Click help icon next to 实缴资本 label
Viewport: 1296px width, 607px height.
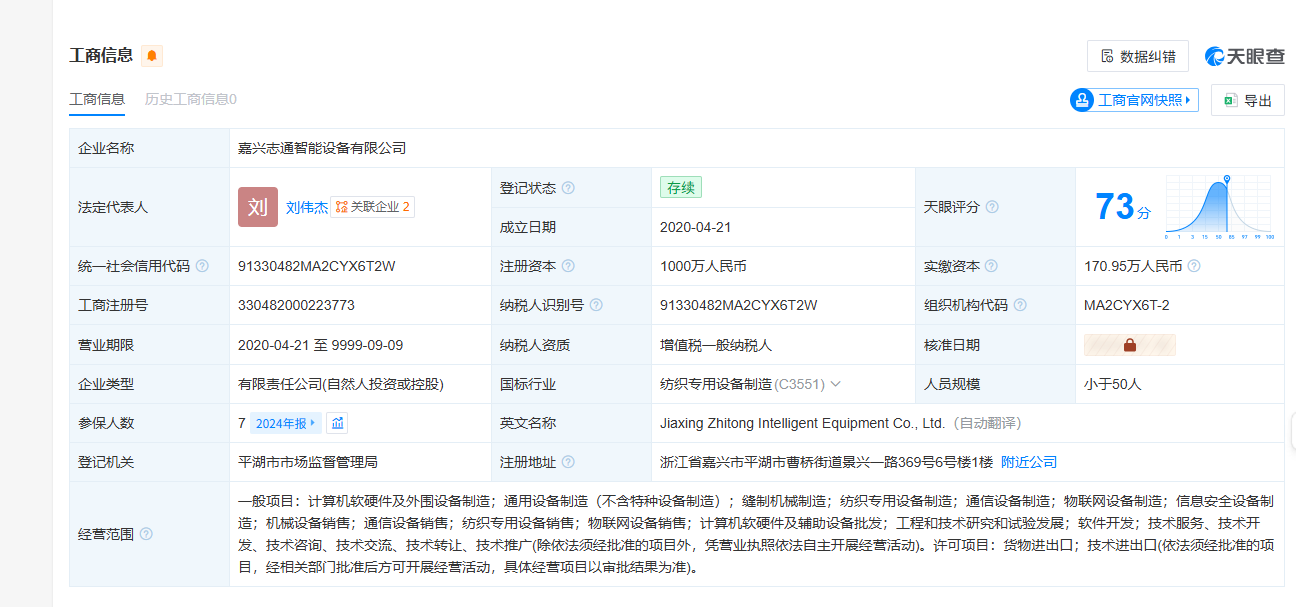pyautogui.click(x=991, y=266)
